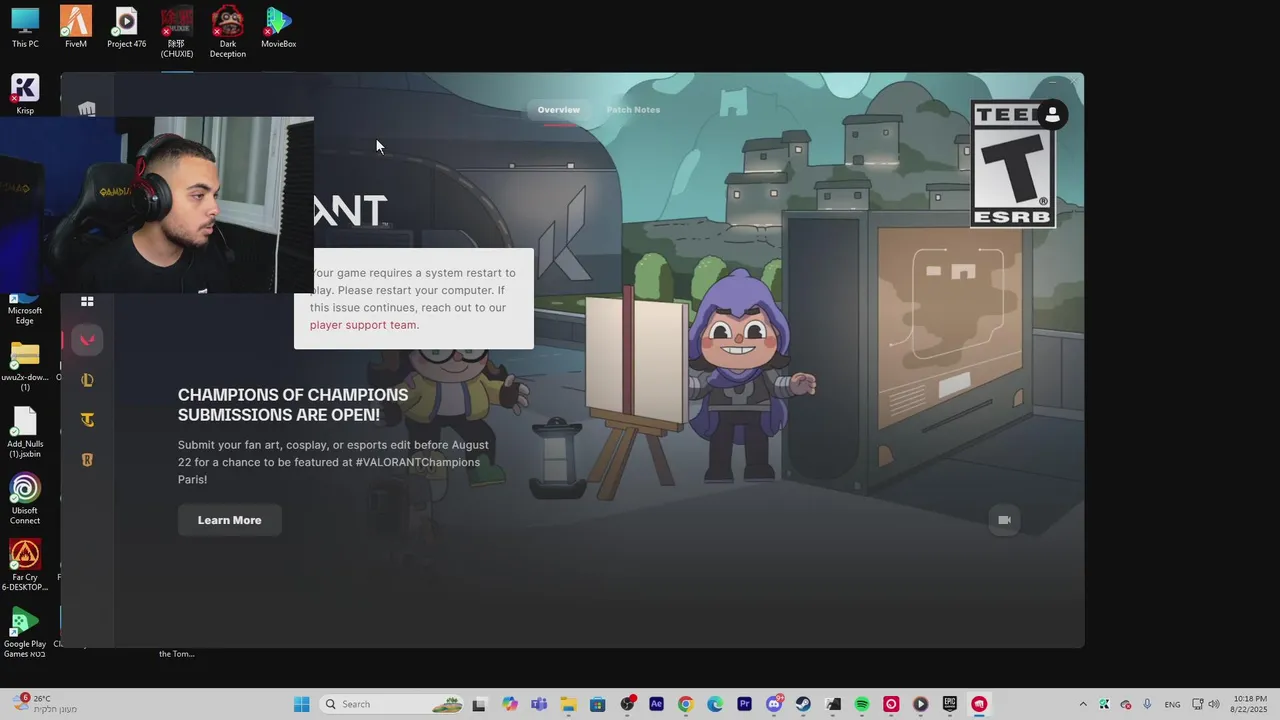Select the VALORANT icon in sidebar
1280x720 pixels.
(87, 340)
